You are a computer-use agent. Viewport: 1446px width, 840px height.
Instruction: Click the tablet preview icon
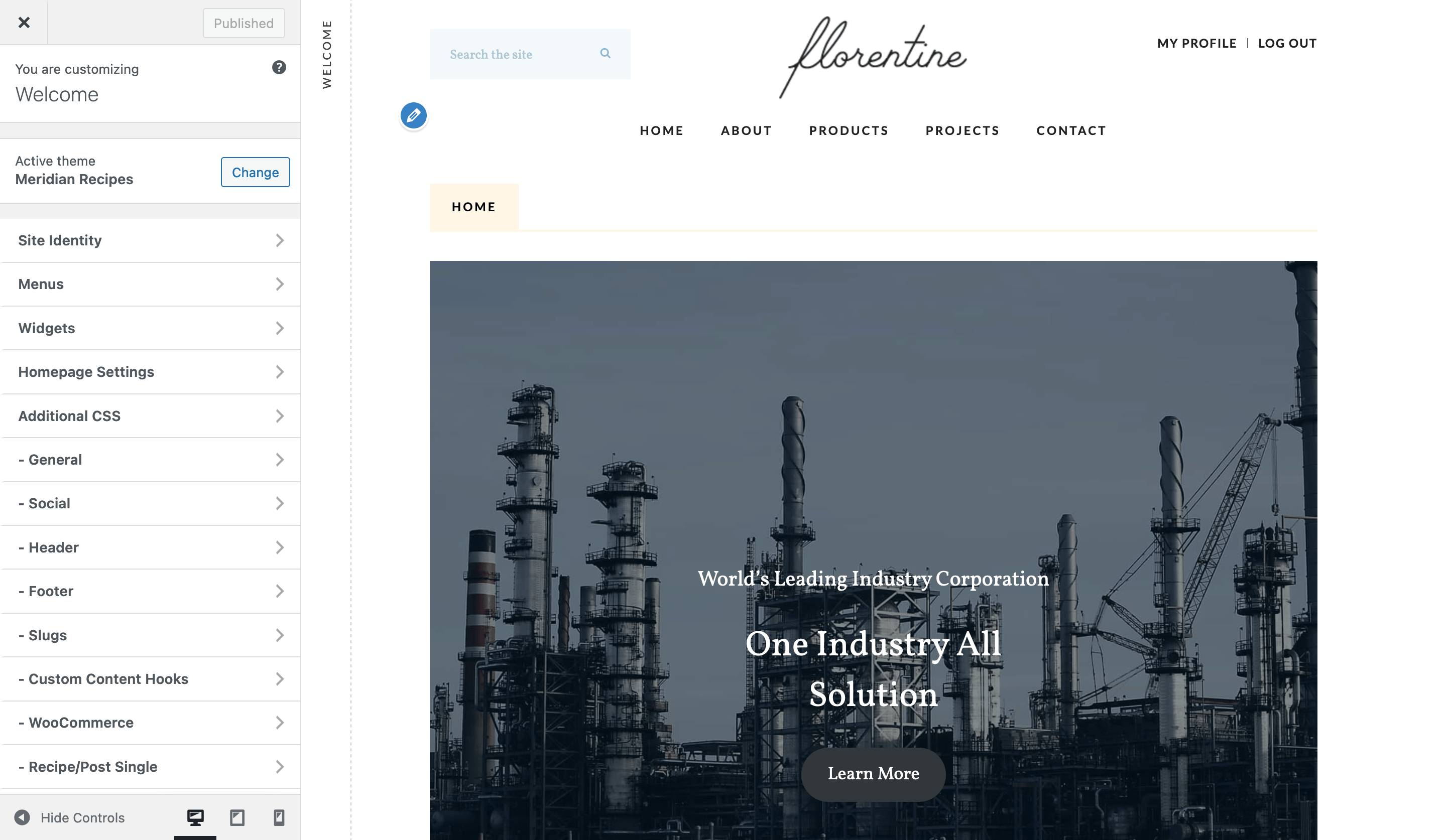tap(237, 817)
